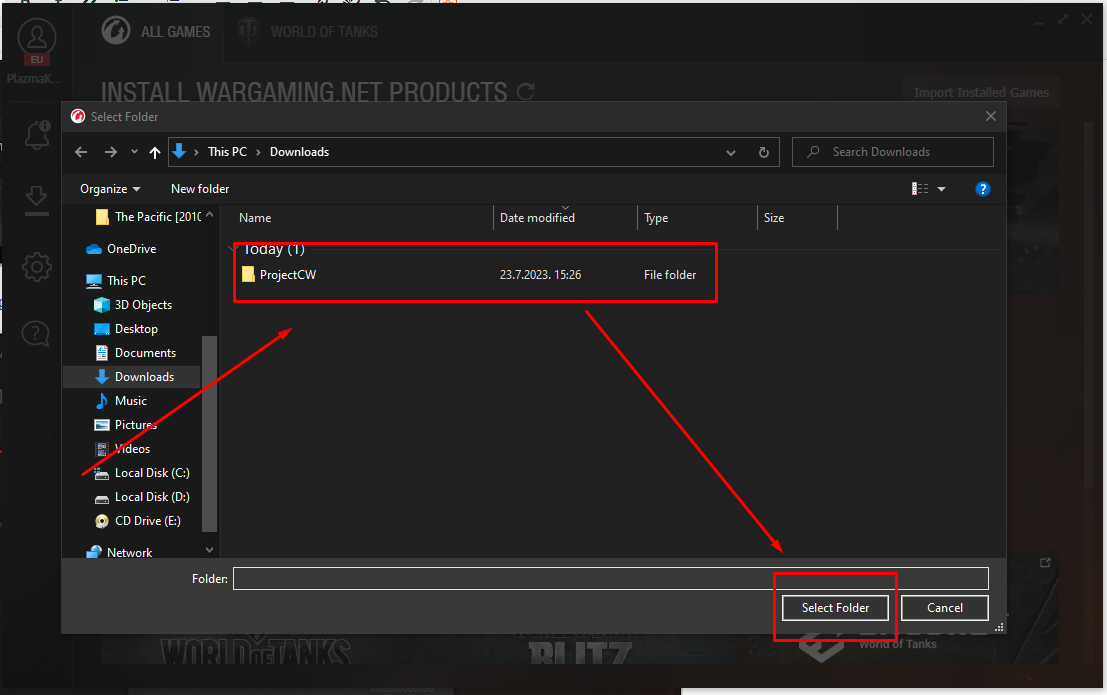Click the blue Downloads arrow icon in address bar
1107x695 pixels.
179,151
